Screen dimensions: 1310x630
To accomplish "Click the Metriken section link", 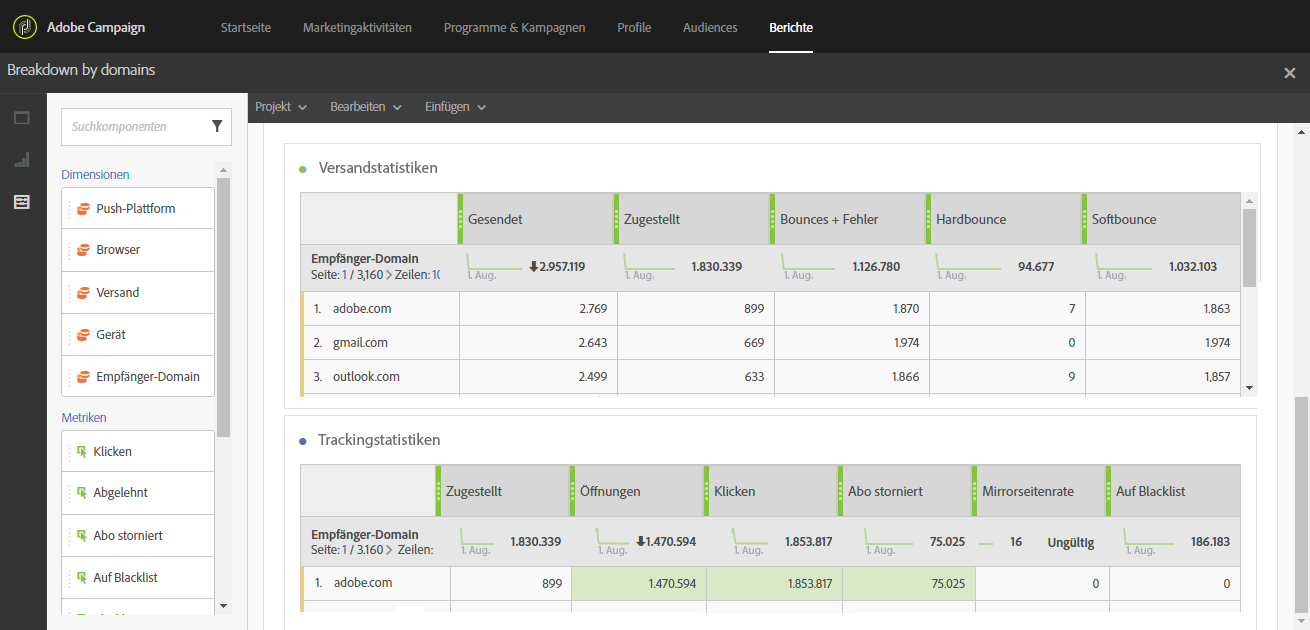I will 84,417.
